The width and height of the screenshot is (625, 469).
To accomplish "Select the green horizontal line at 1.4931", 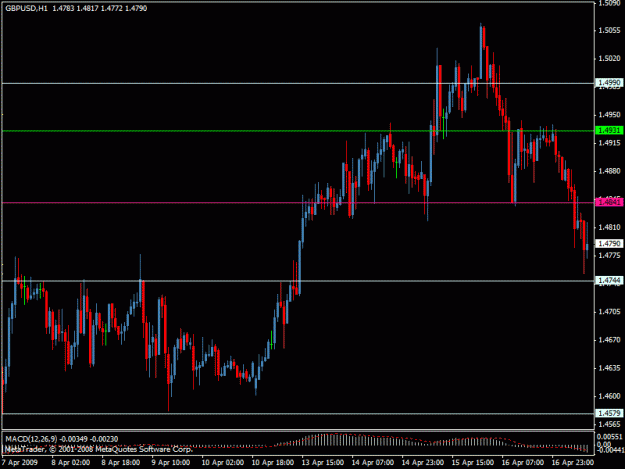I will point(298,131).
